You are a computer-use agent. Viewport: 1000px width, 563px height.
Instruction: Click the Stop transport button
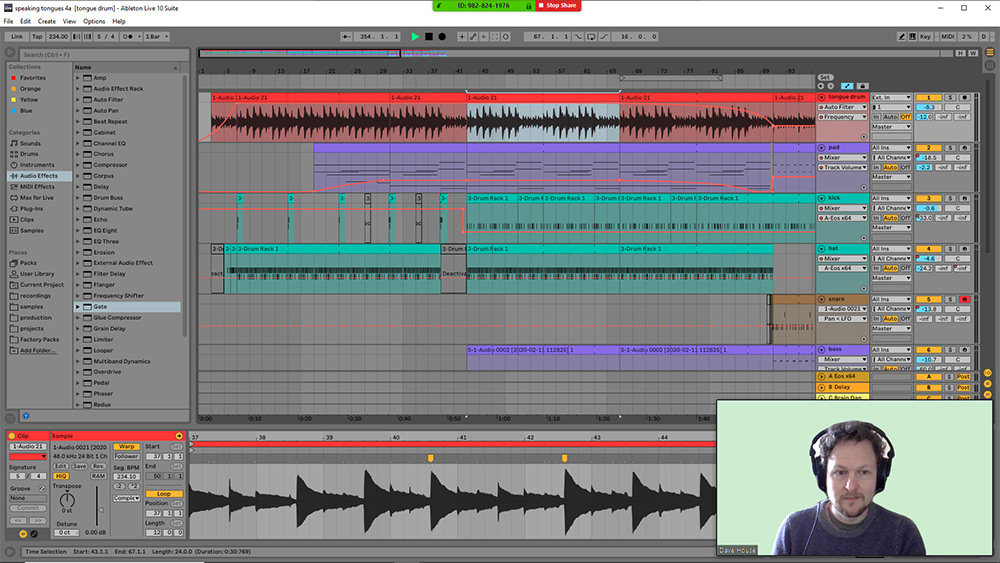429,36
